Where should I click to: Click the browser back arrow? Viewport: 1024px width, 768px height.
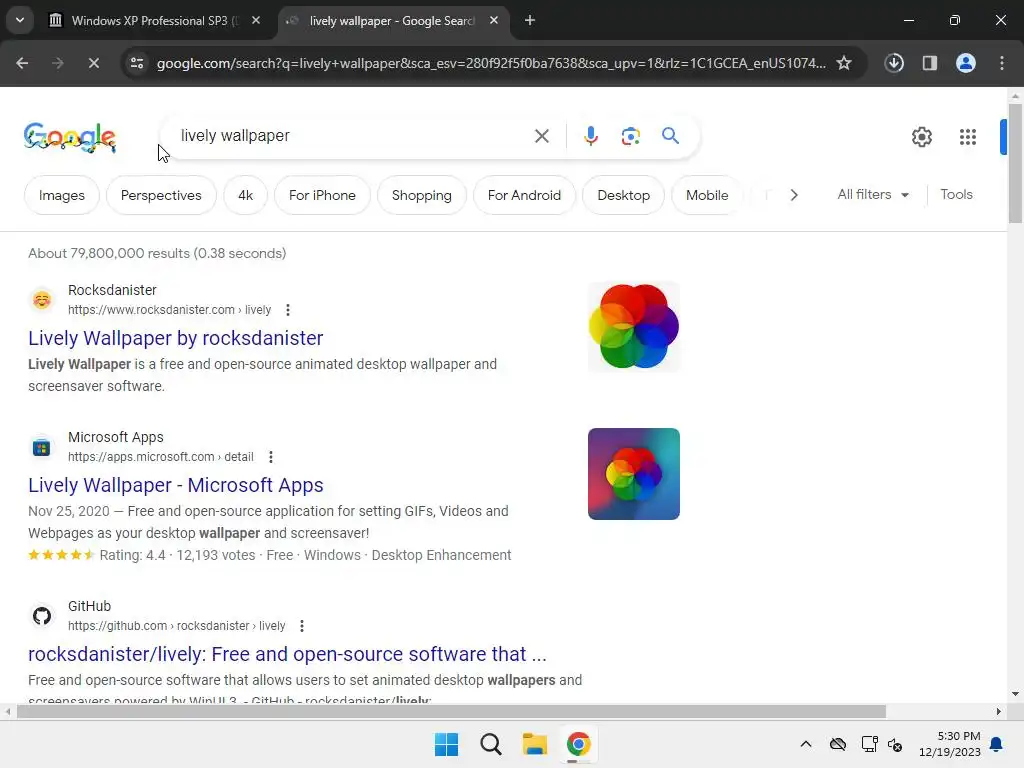coord(22,63)
